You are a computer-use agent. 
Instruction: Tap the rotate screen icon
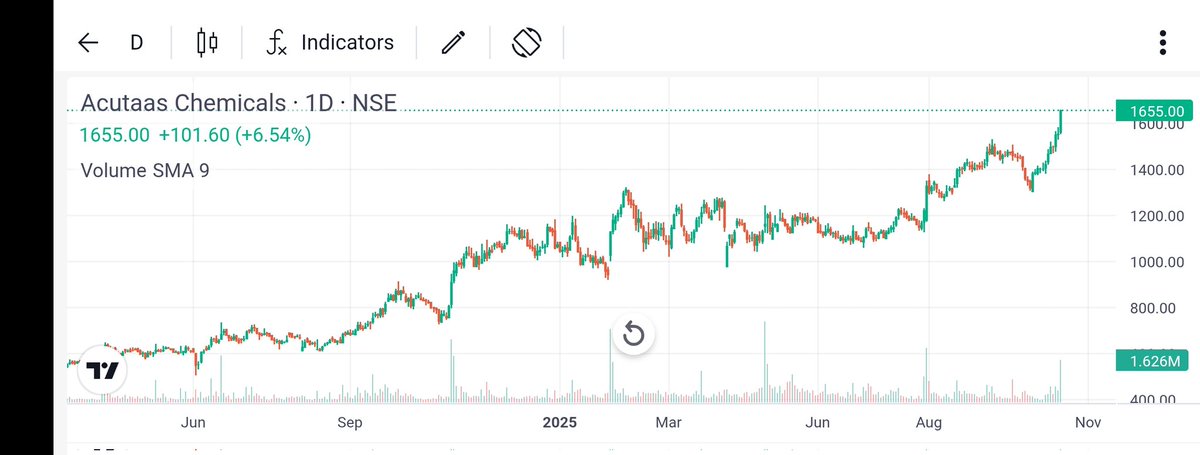526,43
